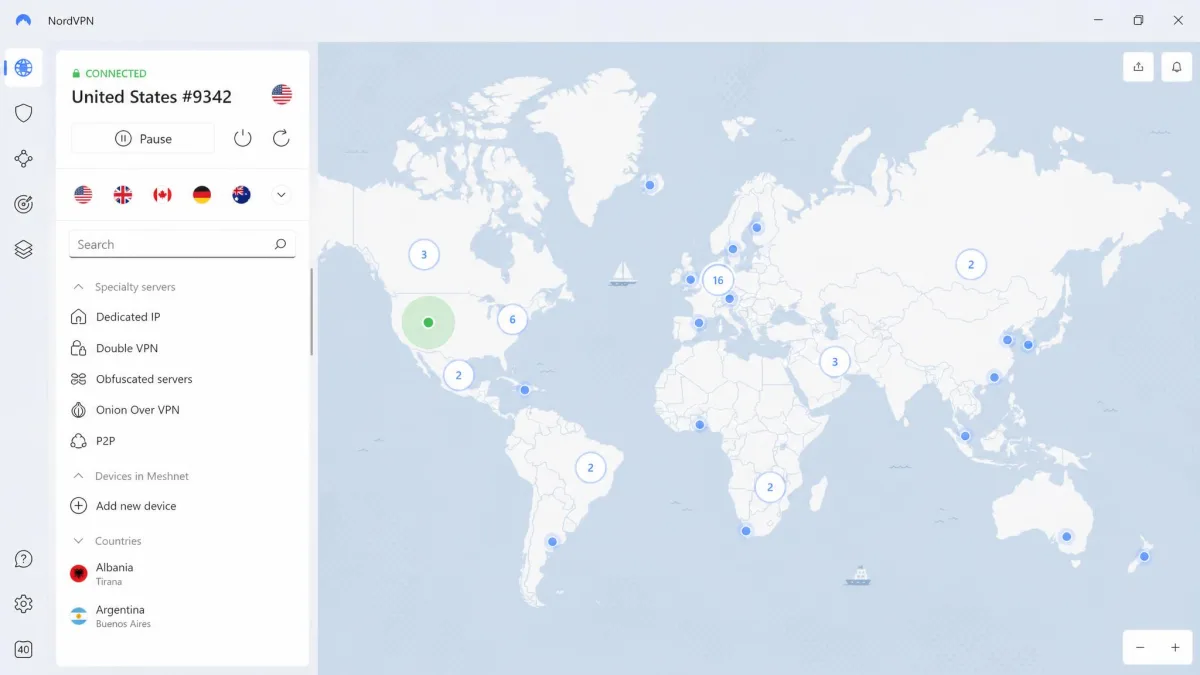Image resolution: width=1200 pixels, height=675 pixels.
Task: Pause the VPN connection
Action: point(143,139)
